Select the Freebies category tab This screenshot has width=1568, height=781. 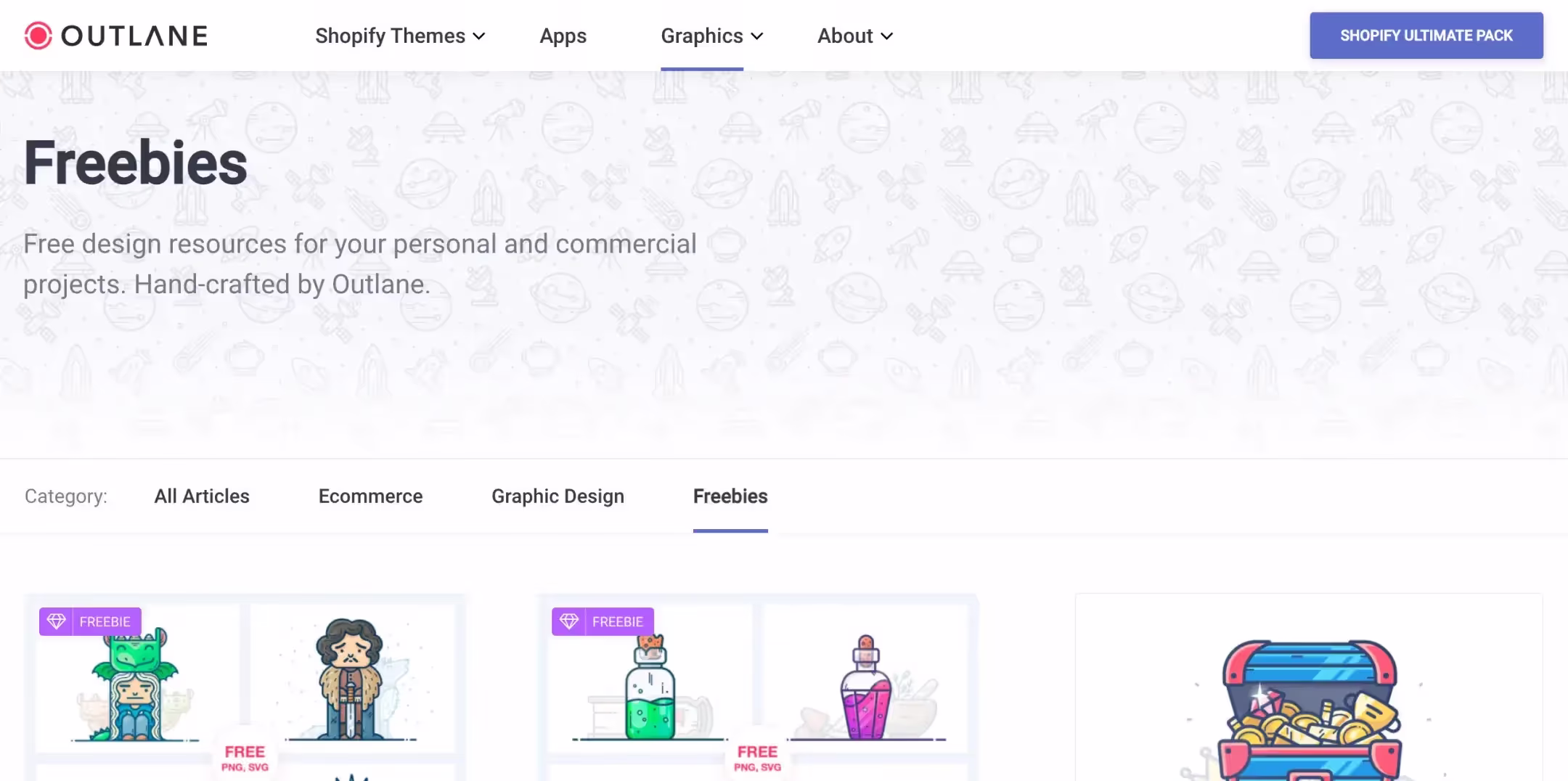(730, 496)
